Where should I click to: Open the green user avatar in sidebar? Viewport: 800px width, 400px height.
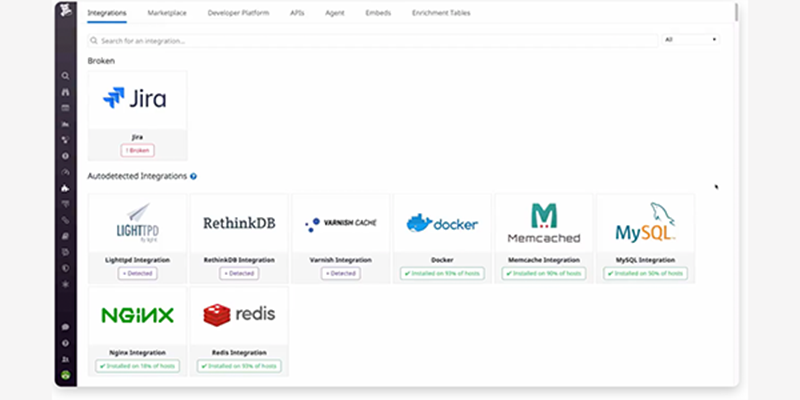(65, 375)
